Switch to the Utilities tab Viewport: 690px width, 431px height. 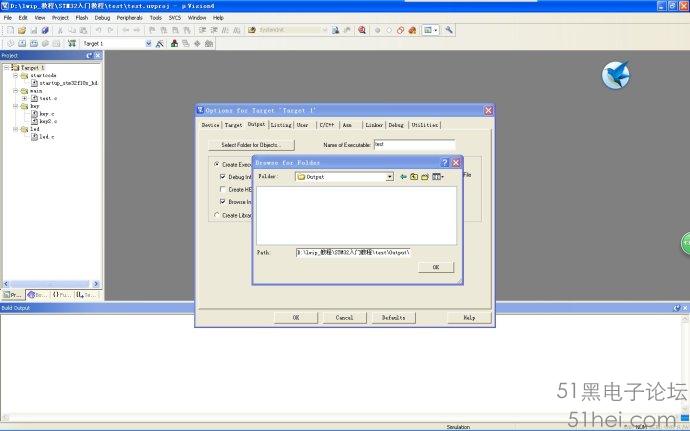pyautogui.click(x=425, y=125)
